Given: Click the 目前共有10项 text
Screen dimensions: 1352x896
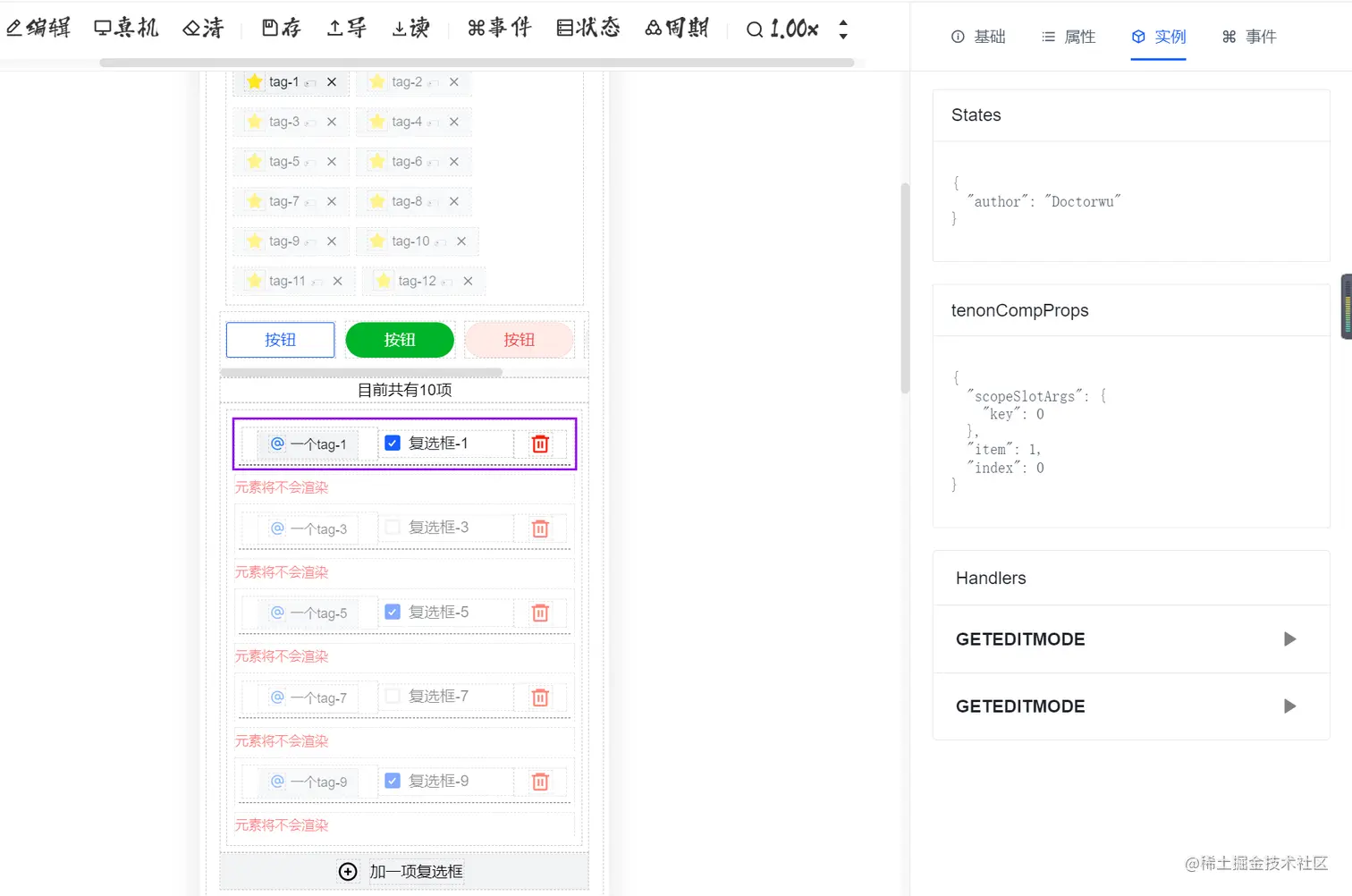Looking at the screenshot, I should pos(405,390).
